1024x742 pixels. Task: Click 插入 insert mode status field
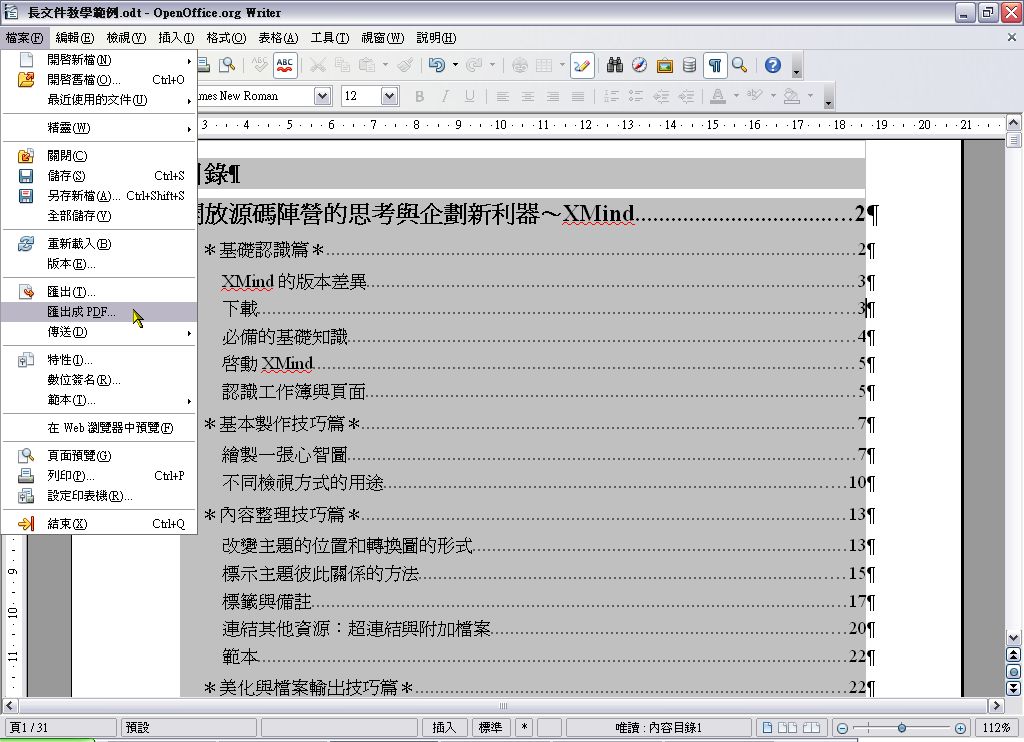444,728
